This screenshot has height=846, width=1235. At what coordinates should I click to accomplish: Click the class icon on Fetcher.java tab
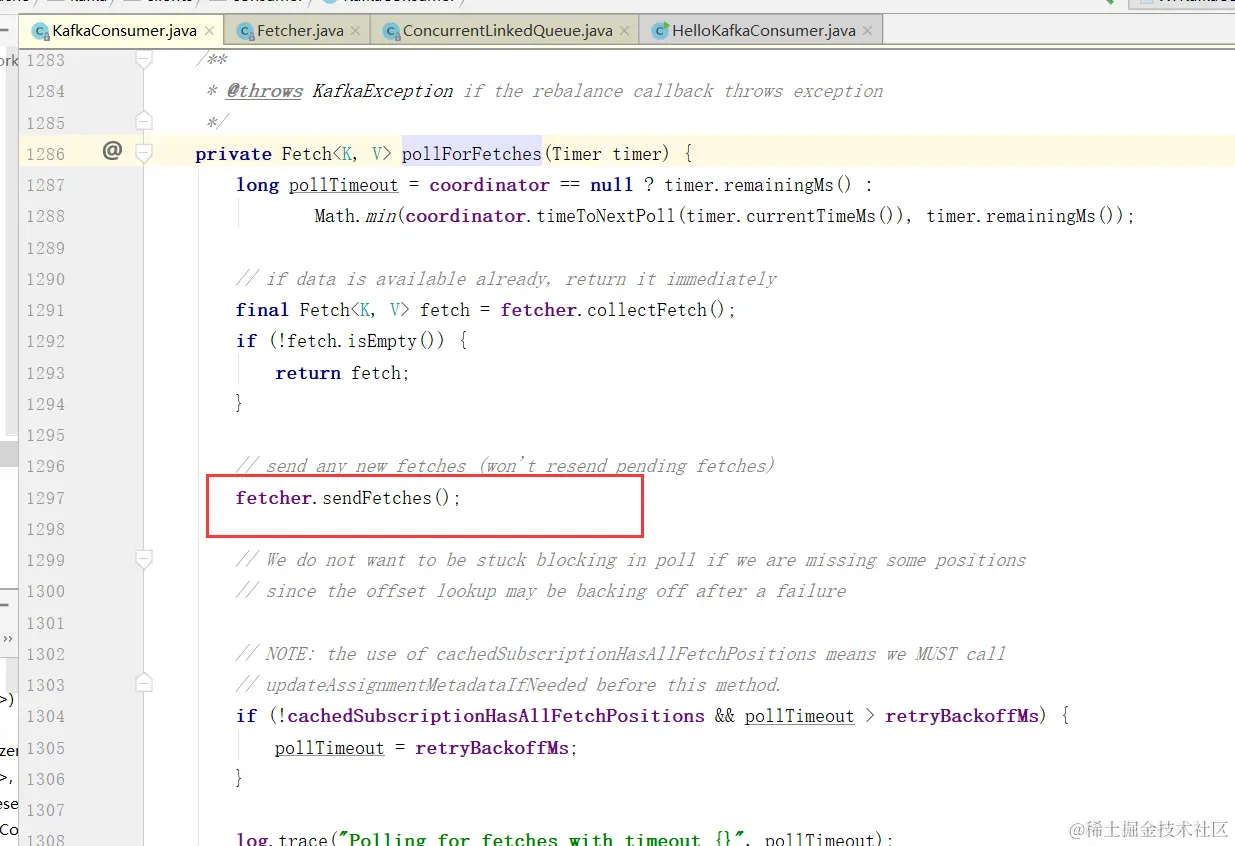click(246, 31)
